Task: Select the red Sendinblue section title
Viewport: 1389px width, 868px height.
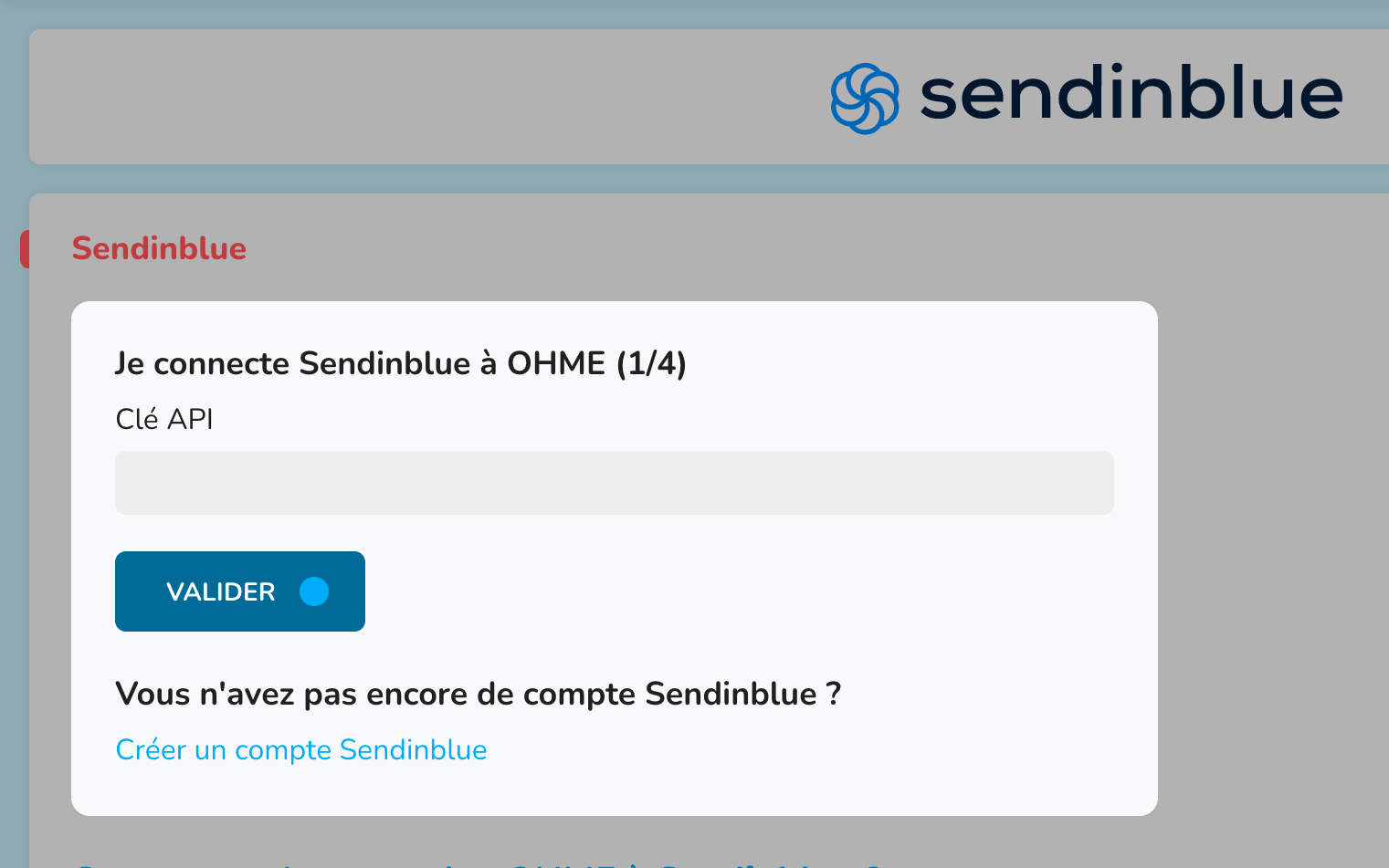Action: (x=159, y=248)
